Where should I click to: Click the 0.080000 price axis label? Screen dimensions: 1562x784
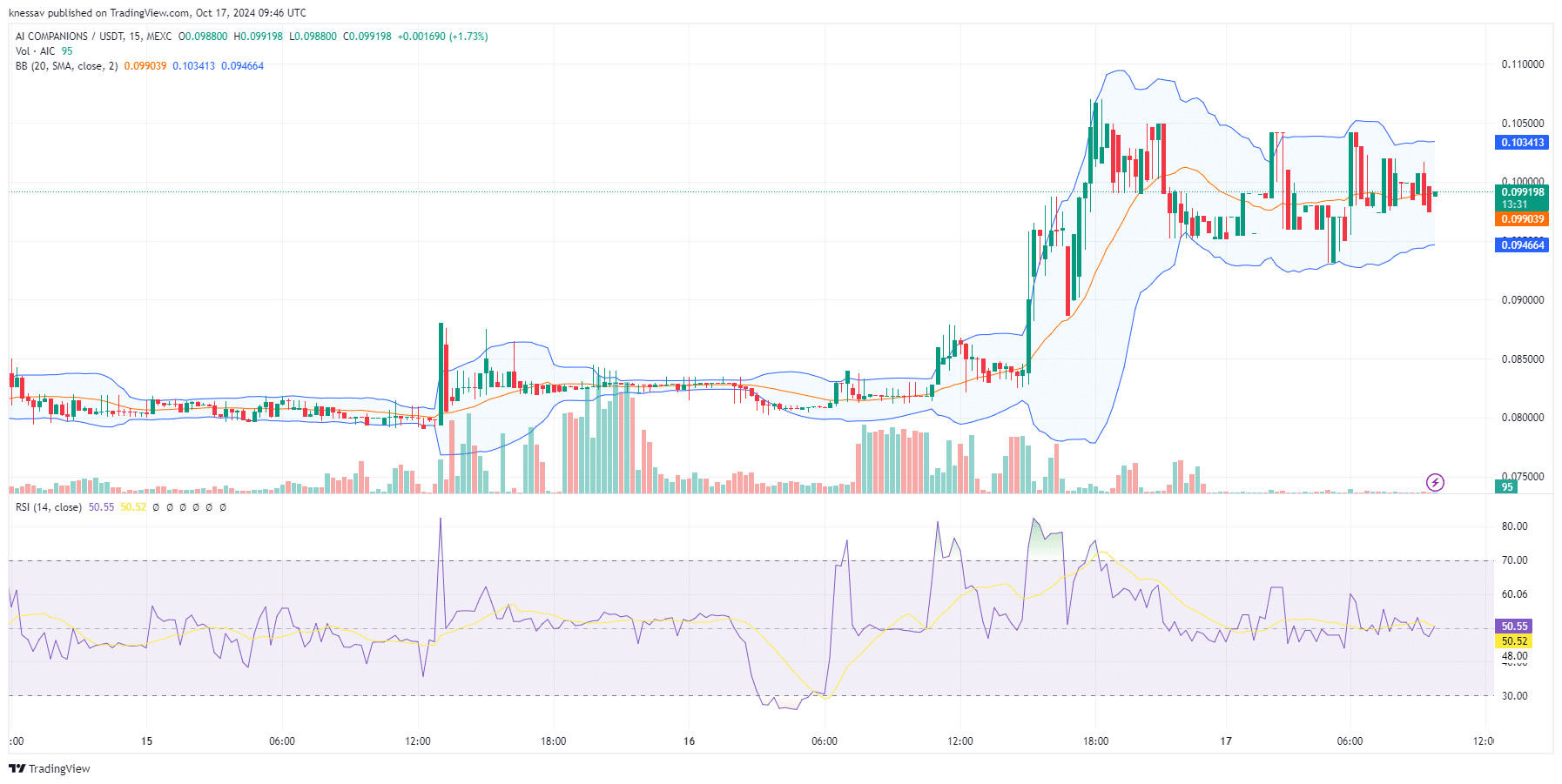coord(1522,418)
